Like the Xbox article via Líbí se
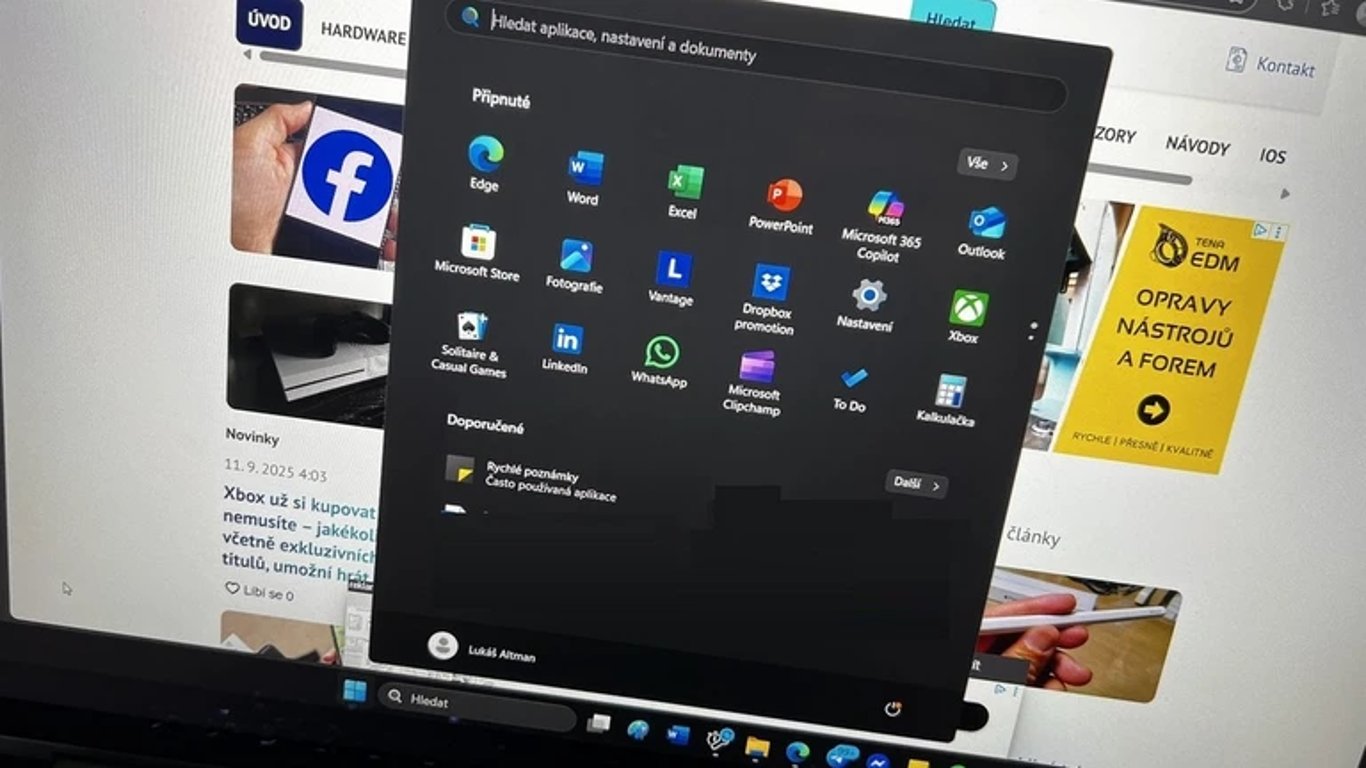 click(x=259, y=593)
